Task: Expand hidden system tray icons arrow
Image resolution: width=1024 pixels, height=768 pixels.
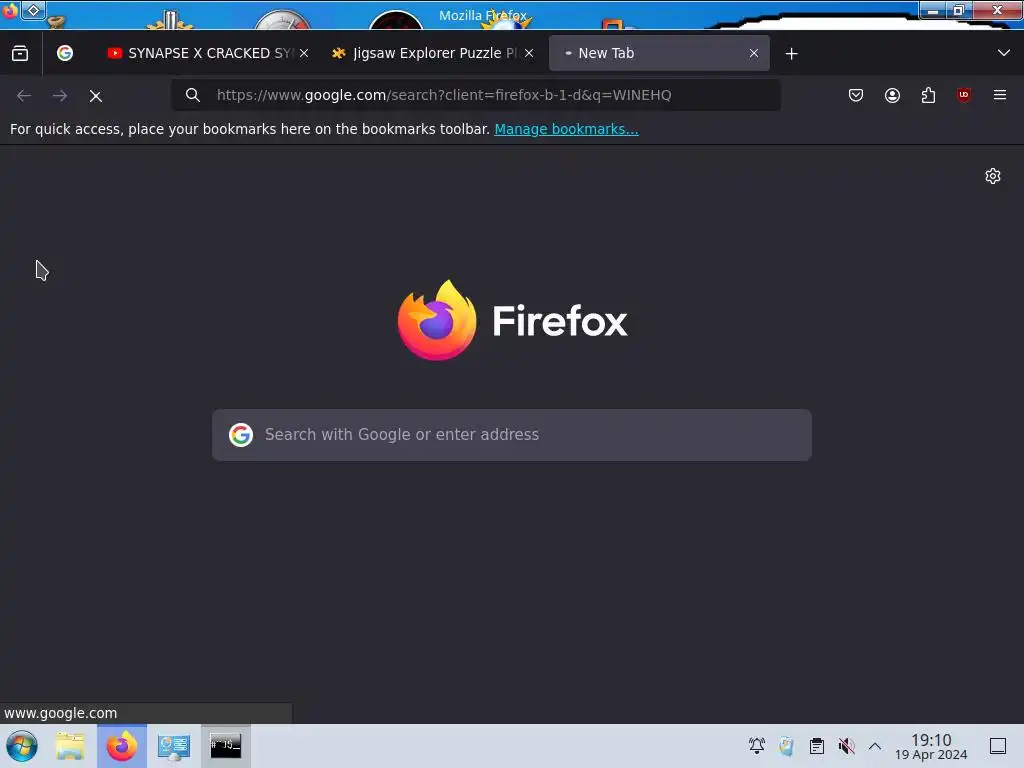Action: pyautogui.click(x=875, y=746)
